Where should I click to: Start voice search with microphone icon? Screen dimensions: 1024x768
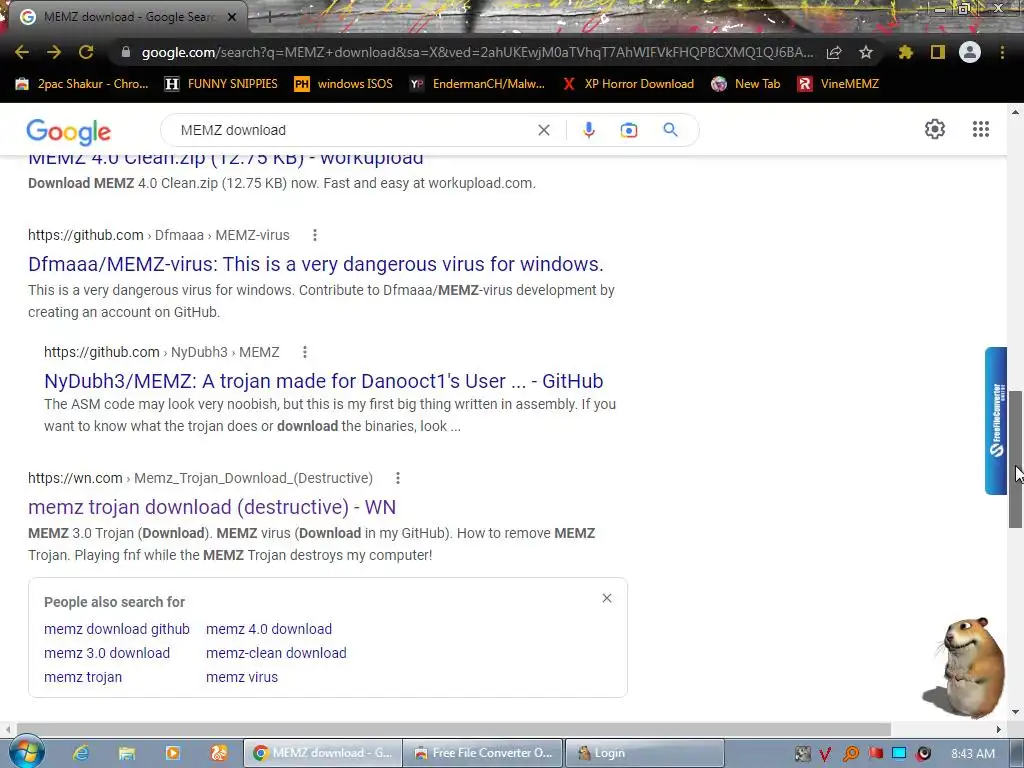coord(588,130)
